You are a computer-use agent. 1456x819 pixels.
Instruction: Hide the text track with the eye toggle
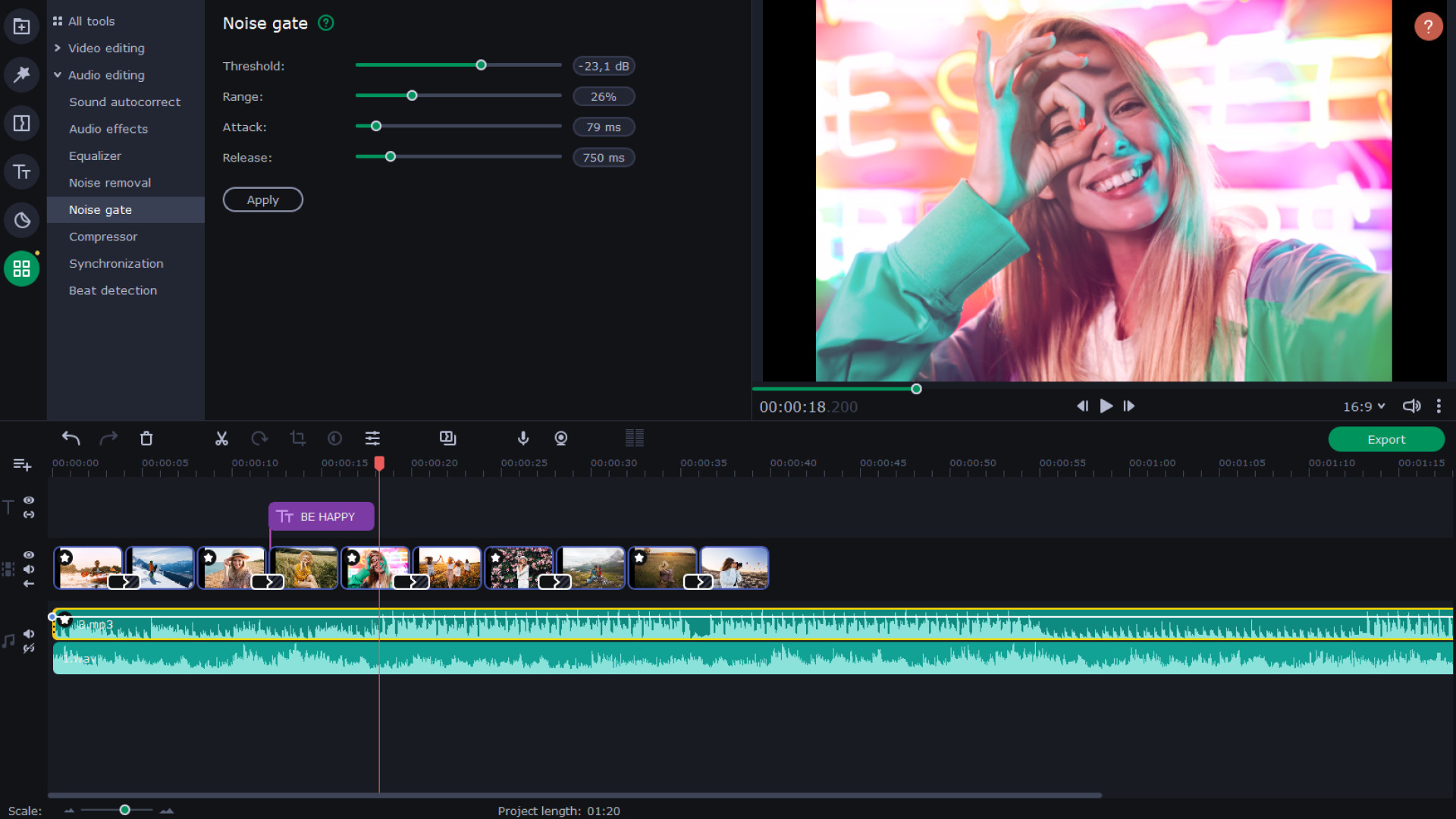click(x=29, y=500)
